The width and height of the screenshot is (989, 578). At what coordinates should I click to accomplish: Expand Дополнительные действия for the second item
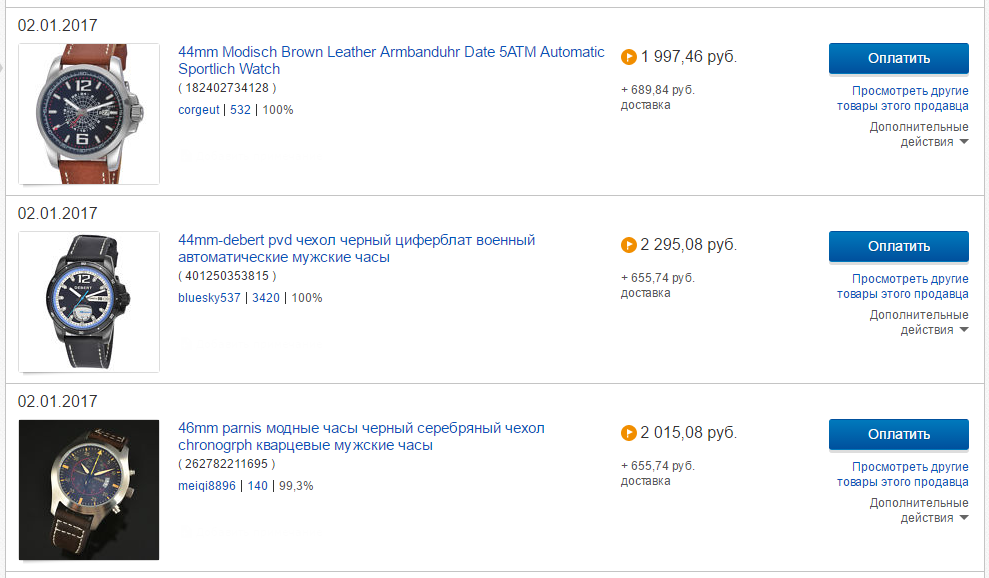click(919, 322)
